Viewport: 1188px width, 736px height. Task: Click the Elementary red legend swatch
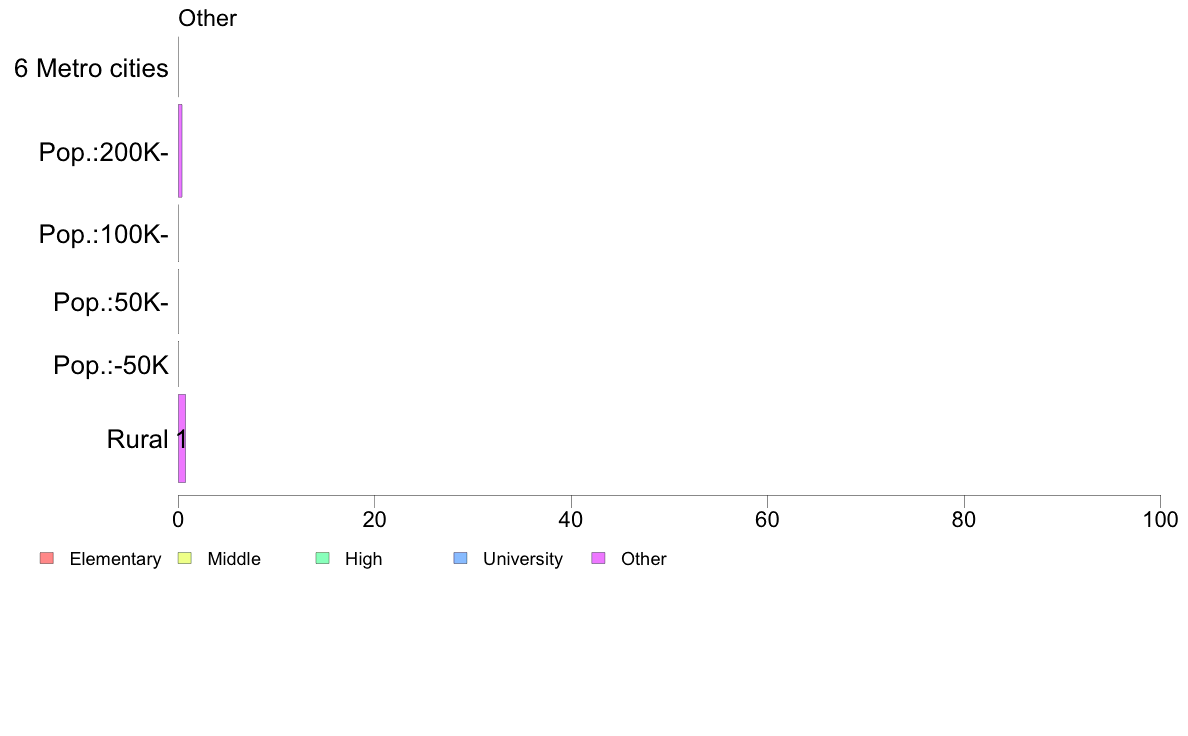[47, 559]
